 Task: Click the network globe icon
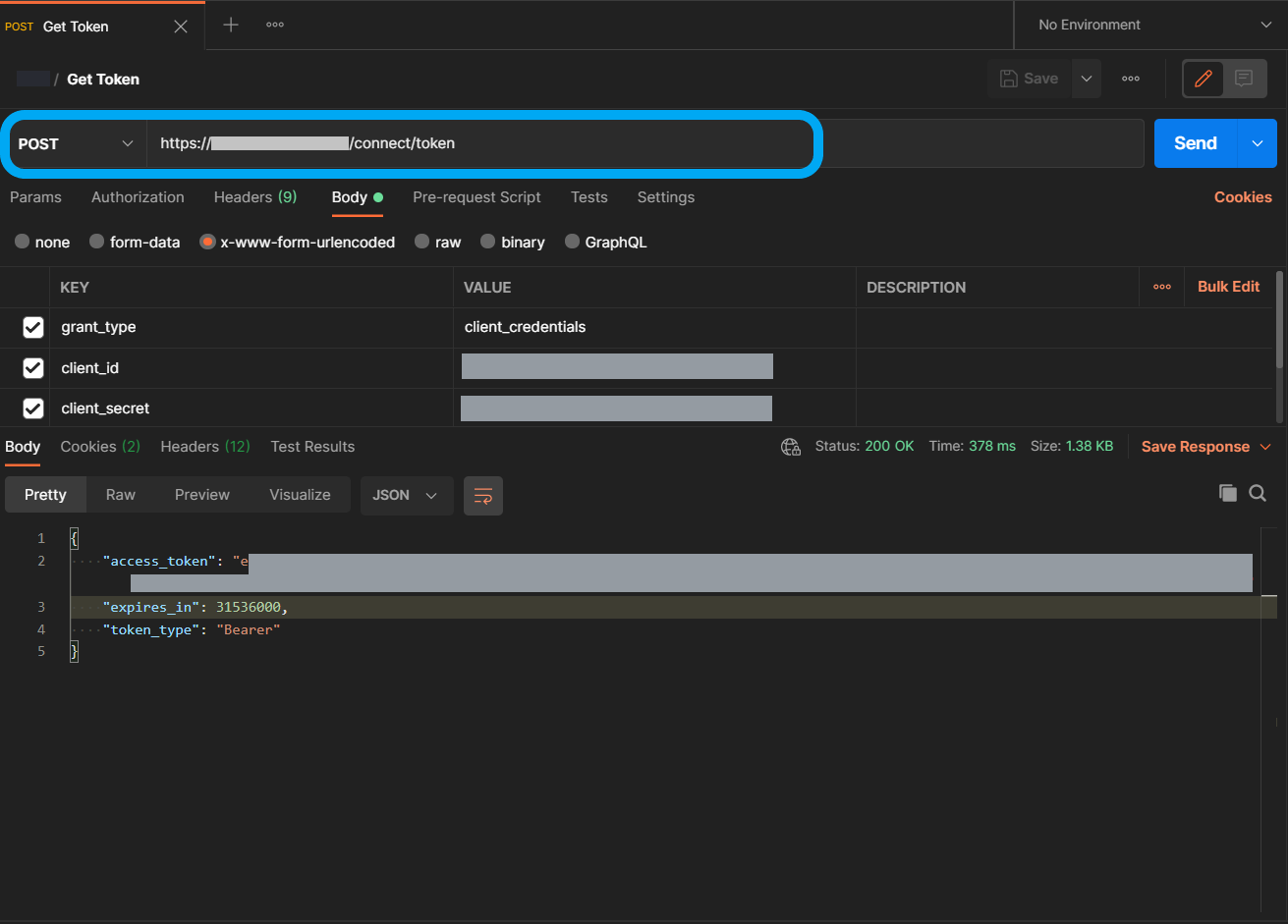[791, 447]
